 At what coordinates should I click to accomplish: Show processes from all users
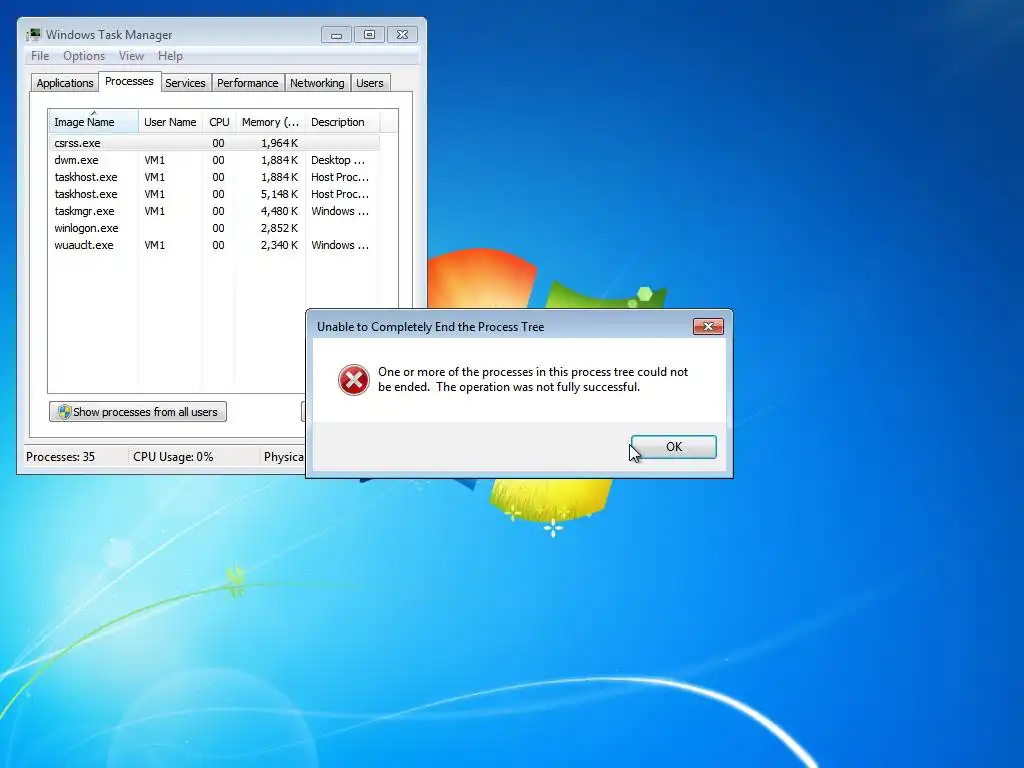pyautogui.click(x=138, y=411)
